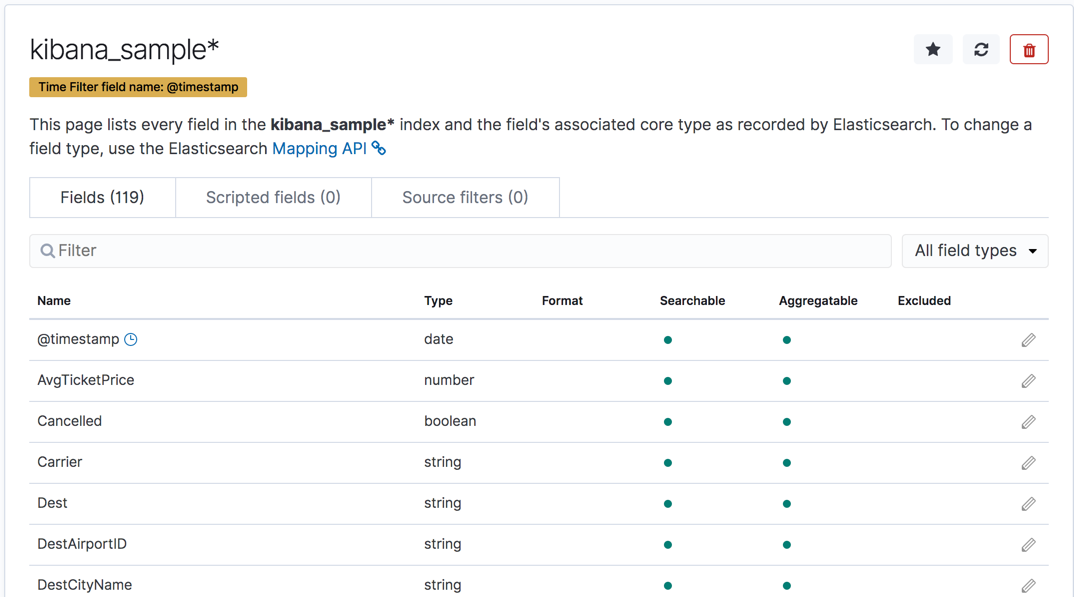Image resolution: width=1074 pixels, height=597 pixels.
Task: Click the red trash icon to delete index pattern
Action: point(1029,48)
